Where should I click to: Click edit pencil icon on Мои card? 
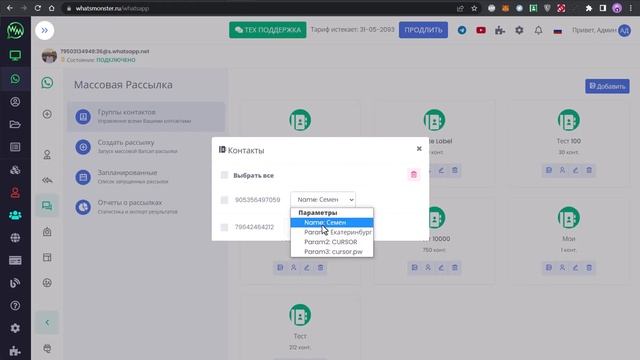(x=576, y=268)
